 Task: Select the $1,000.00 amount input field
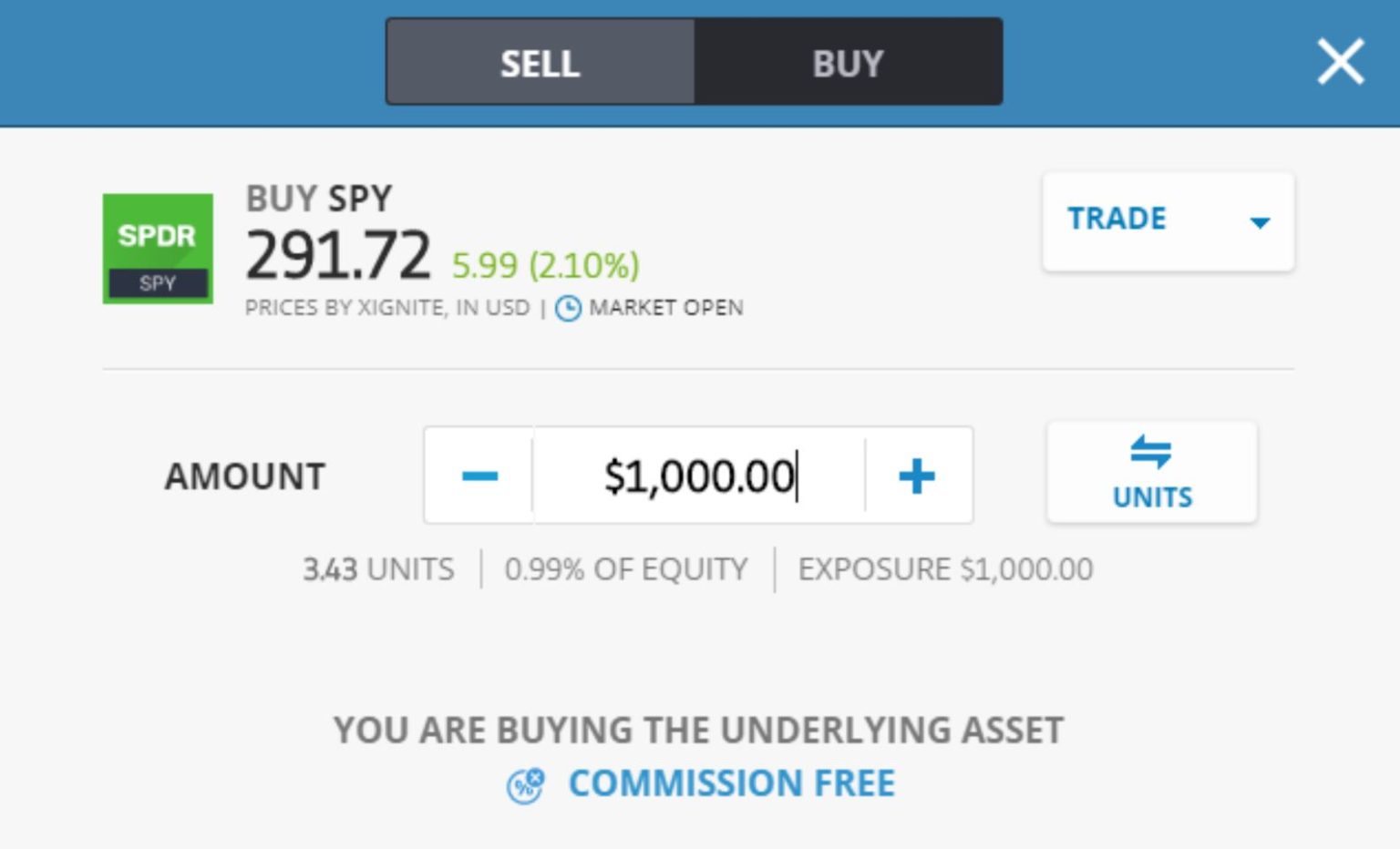pos(698,474)
